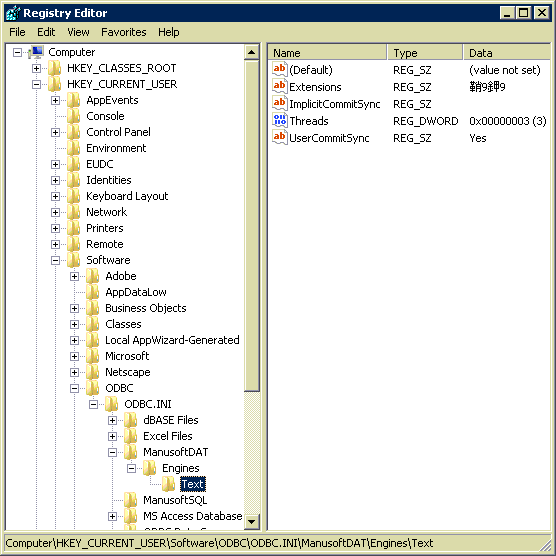Expand the Keyboard Layout key
This screenshot has height=556, width=556.
55,196
